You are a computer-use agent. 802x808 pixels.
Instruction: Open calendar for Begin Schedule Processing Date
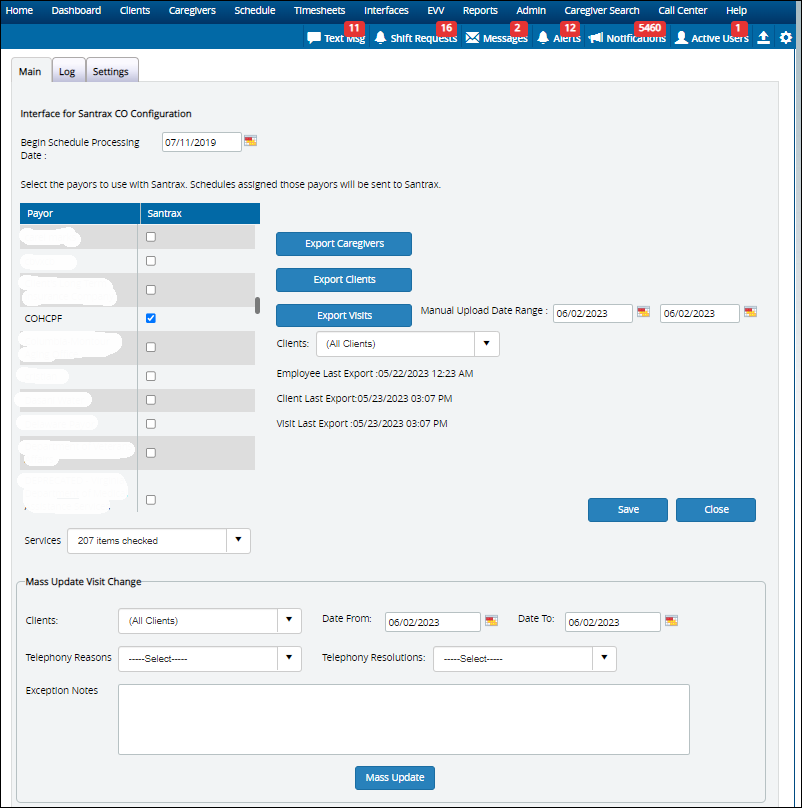pyautogui.click(x=250, y=141)
